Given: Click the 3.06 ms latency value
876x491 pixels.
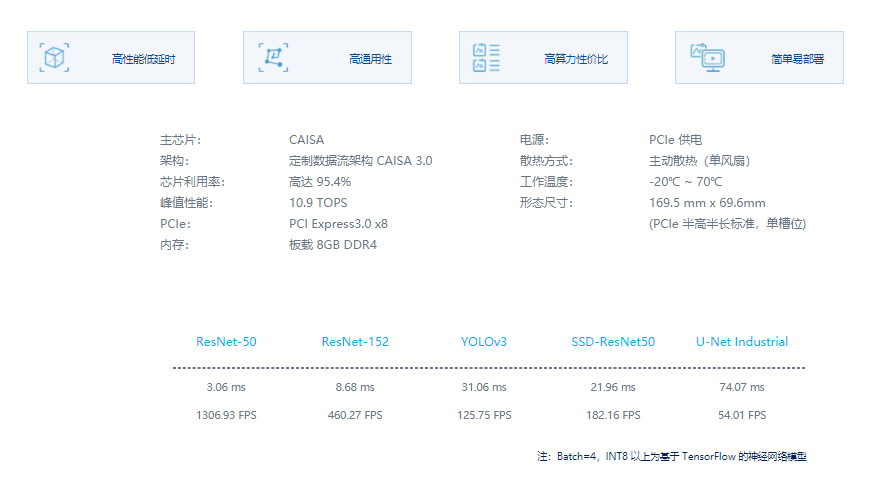Looking at the screenshot, I should (226, 387).
